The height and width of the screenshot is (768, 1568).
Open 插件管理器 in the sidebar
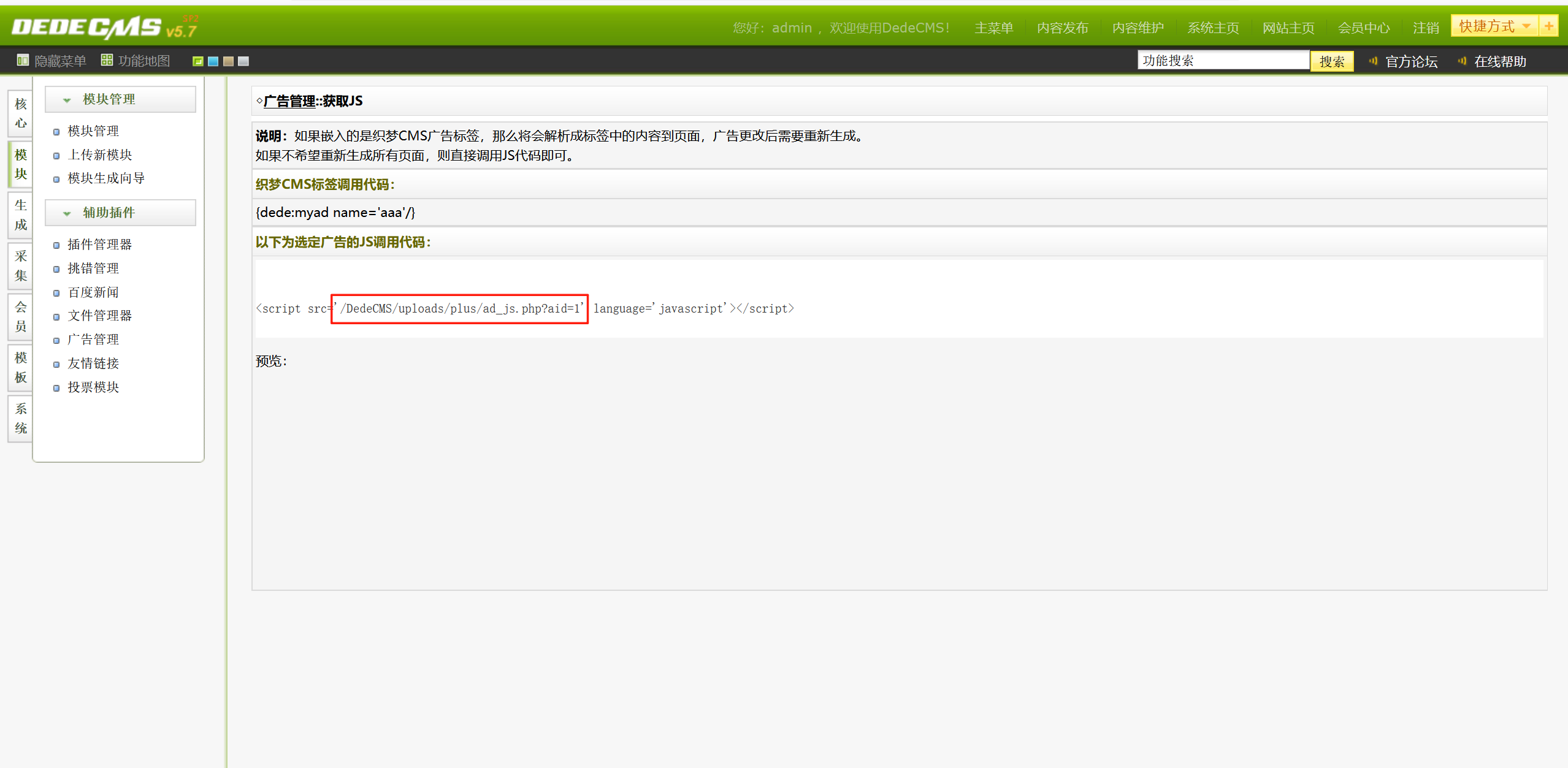point(100,244)
